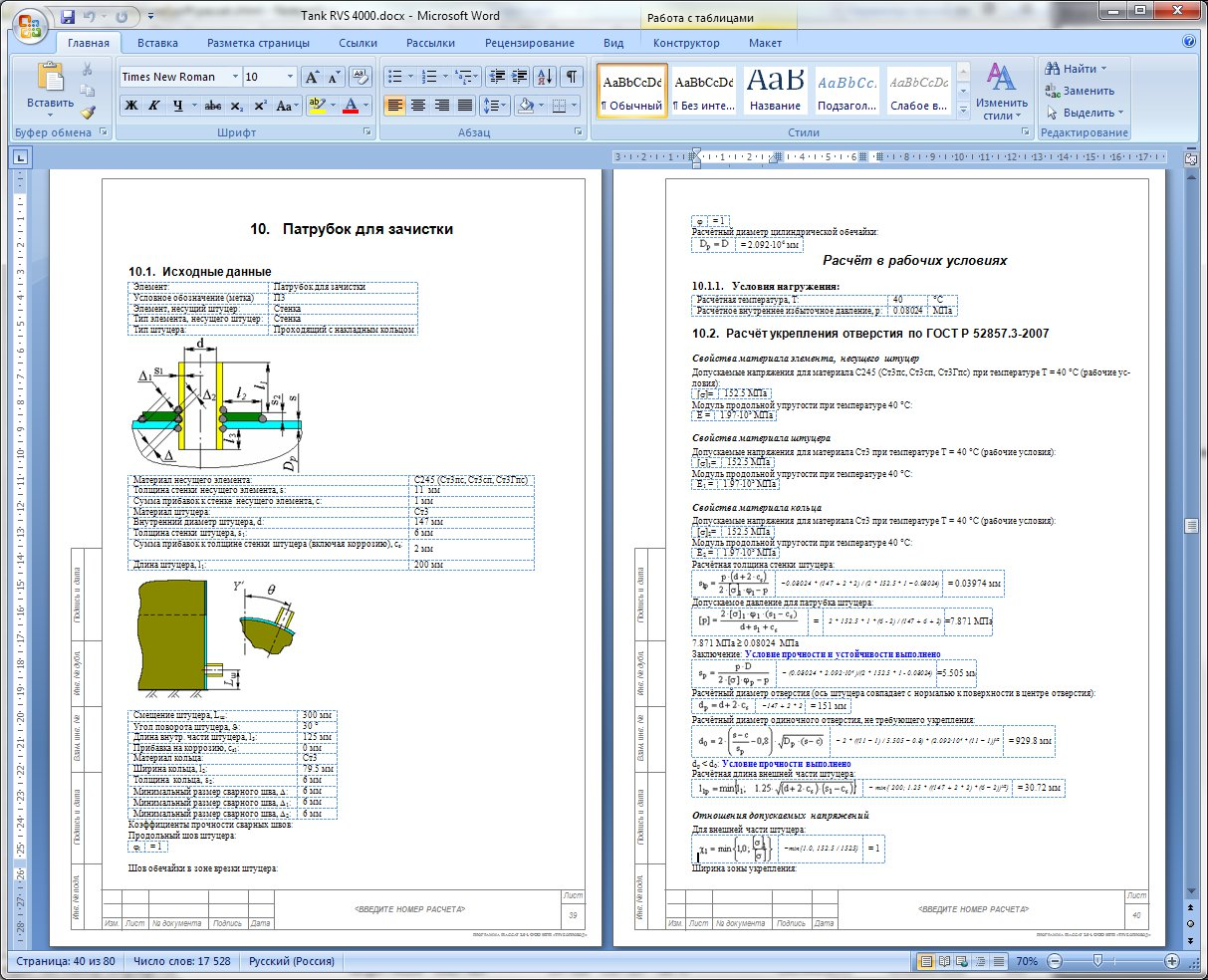Toggle Bold formatting

131,106
